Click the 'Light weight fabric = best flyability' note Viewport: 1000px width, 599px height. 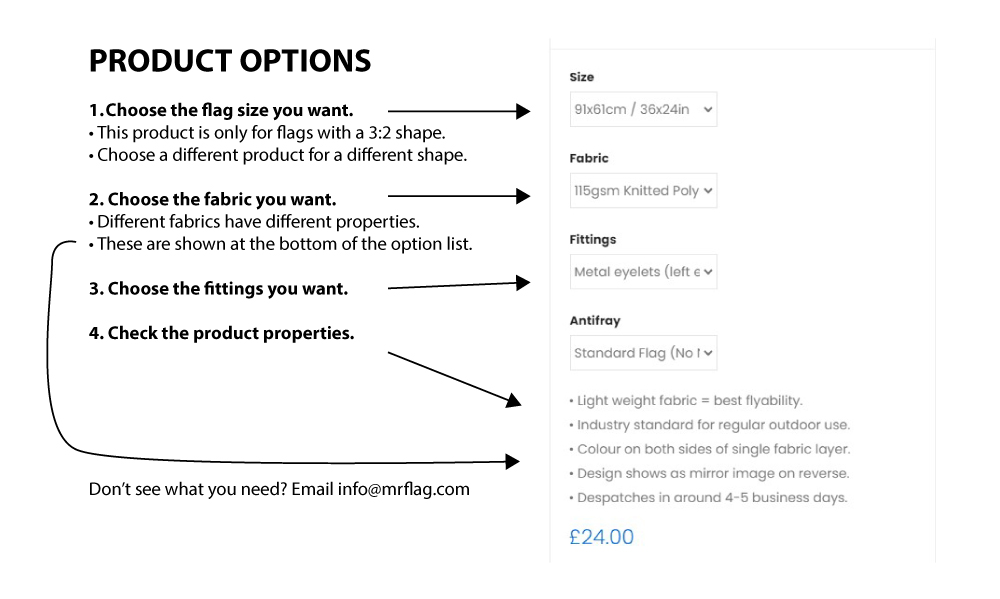pos(686,401)
